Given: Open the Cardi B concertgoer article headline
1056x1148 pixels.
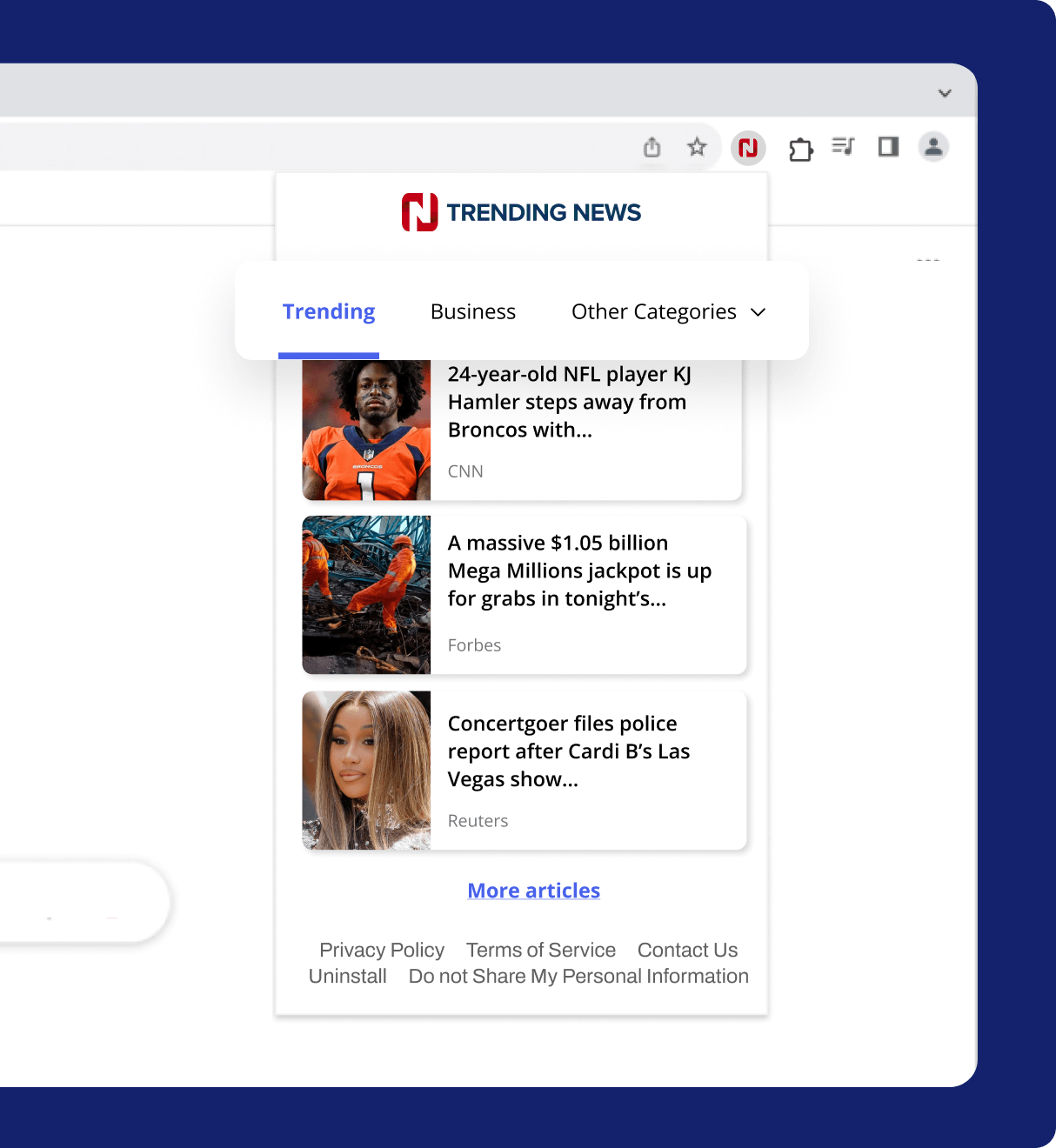Looking at the screenshot, I should [568, 751].
